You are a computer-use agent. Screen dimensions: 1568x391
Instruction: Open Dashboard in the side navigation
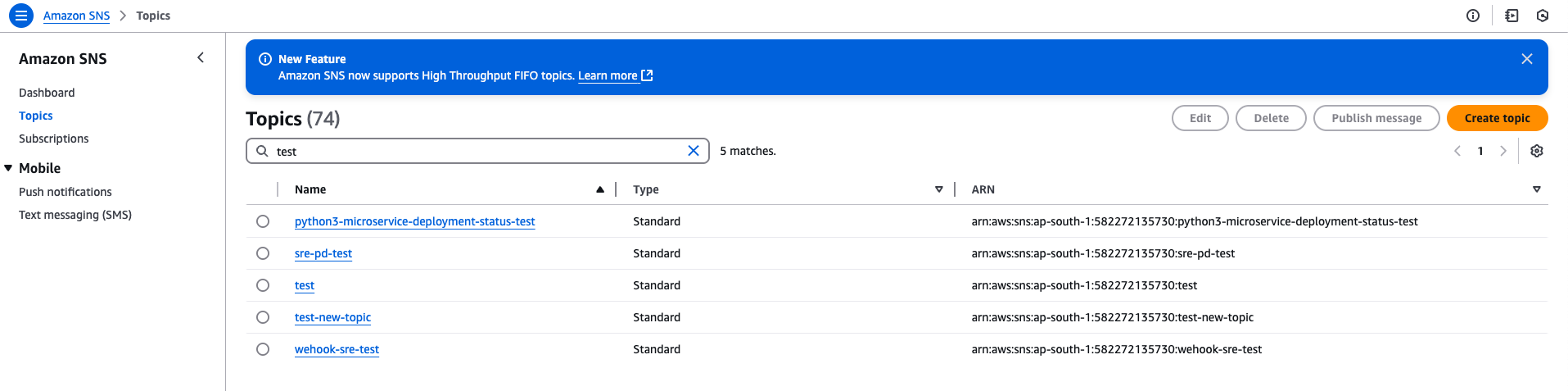pos(47,93)
